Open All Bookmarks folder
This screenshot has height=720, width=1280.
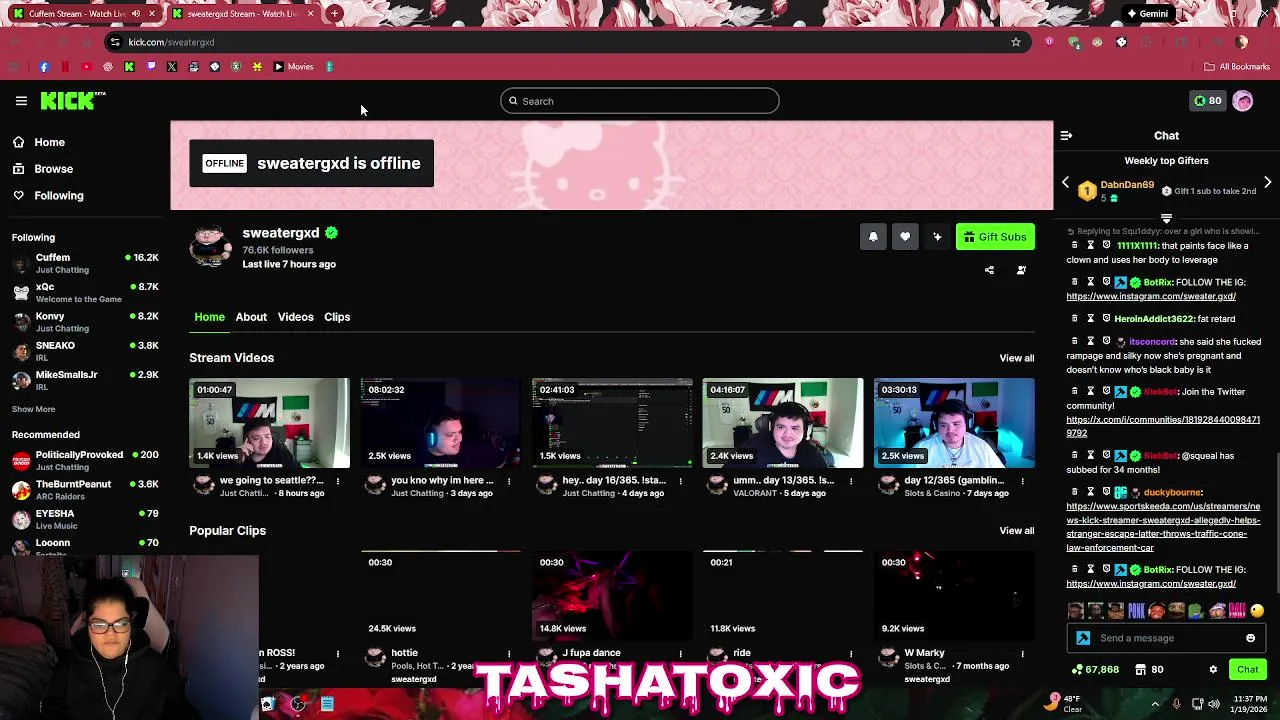coord(1237,67)
